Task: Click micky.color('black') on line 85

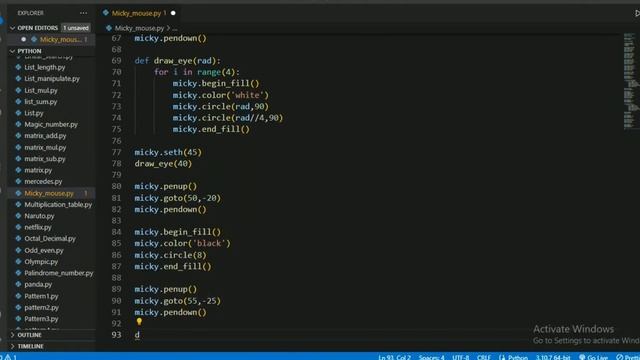Action: pyautogui.click(x=182, y=244)
